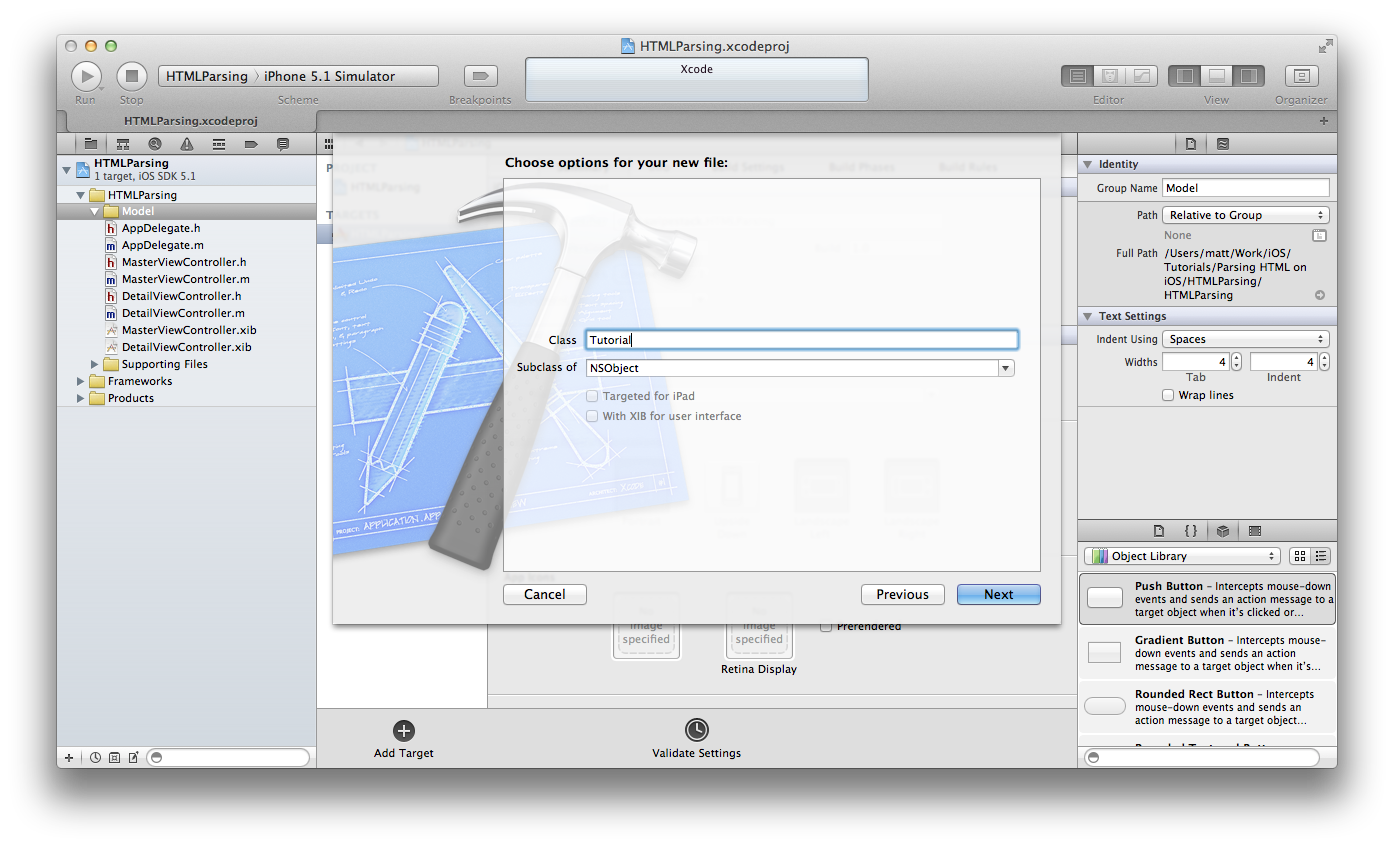Open the Symbol navigator icon
This screenshot has width=1394, height=847.
123,143
